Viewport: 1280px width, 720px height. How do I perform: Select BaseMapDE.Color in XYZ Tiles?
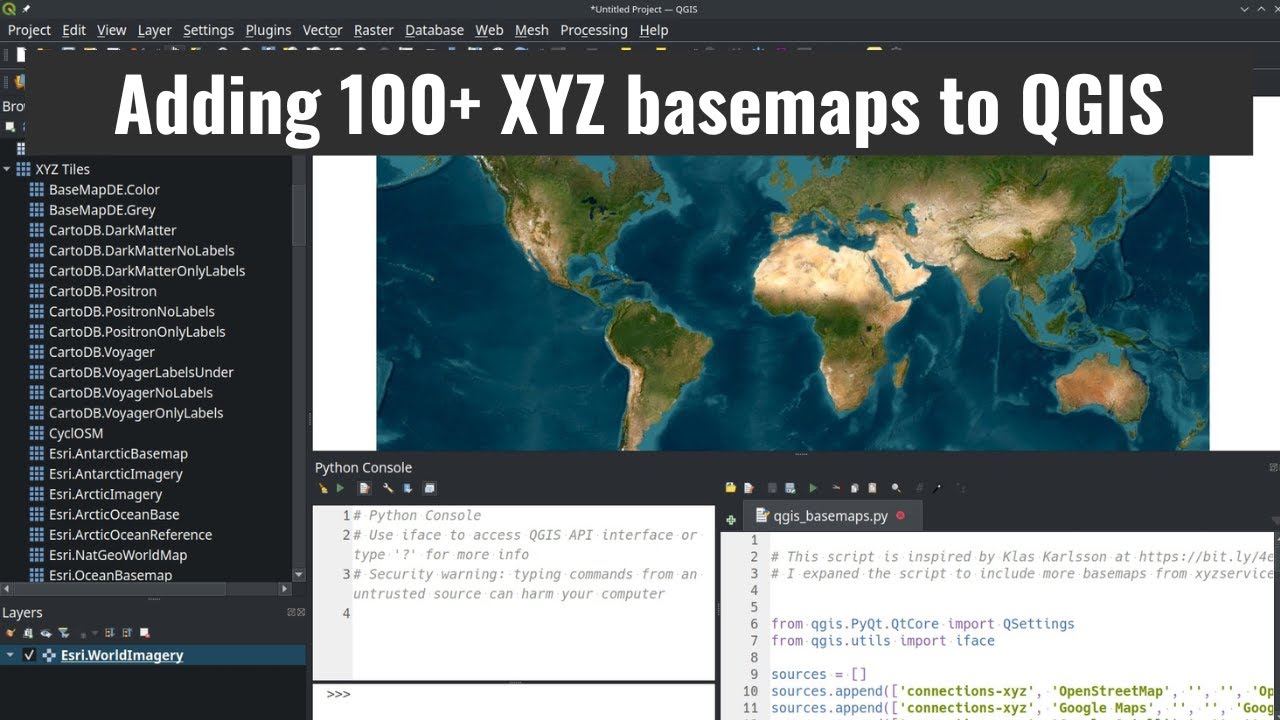coord(104,189)
